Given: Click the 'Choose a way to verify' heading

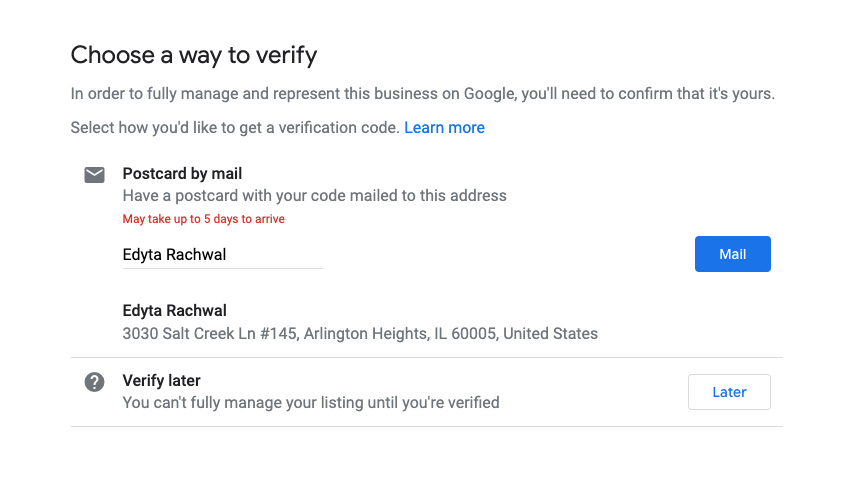Looking at the screenshot, I should 194,55.
